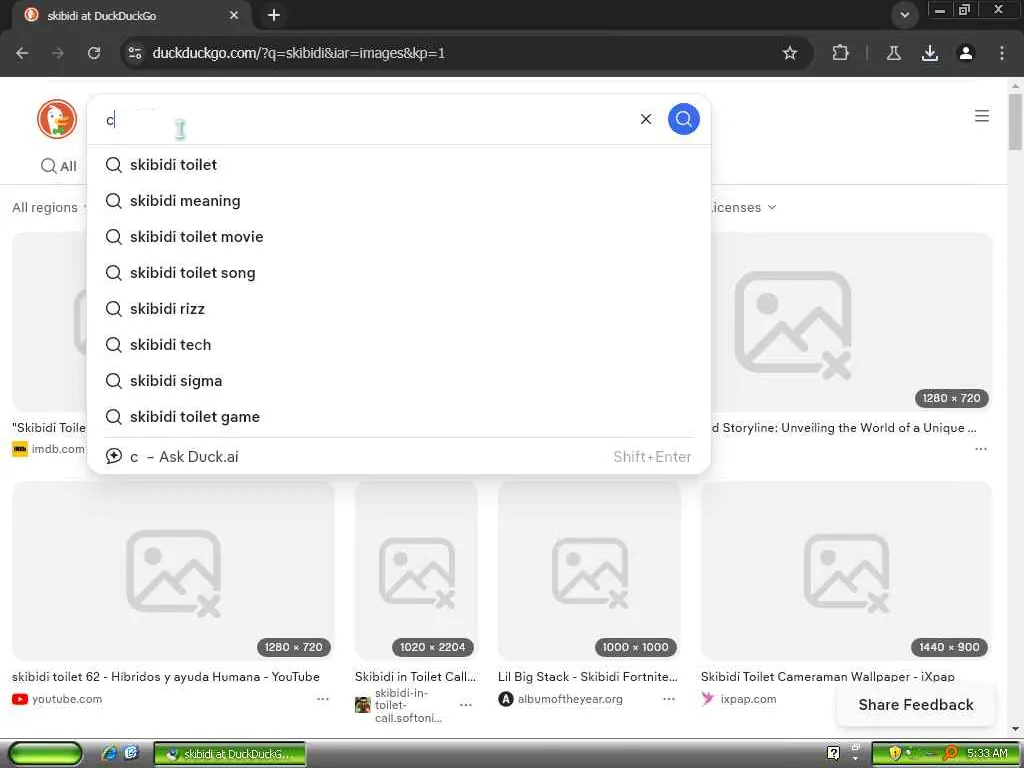Open the Lil Big Stack 1000 × 1000 thumbnail
The image size is (1024, 768).
tap(589, 571)
